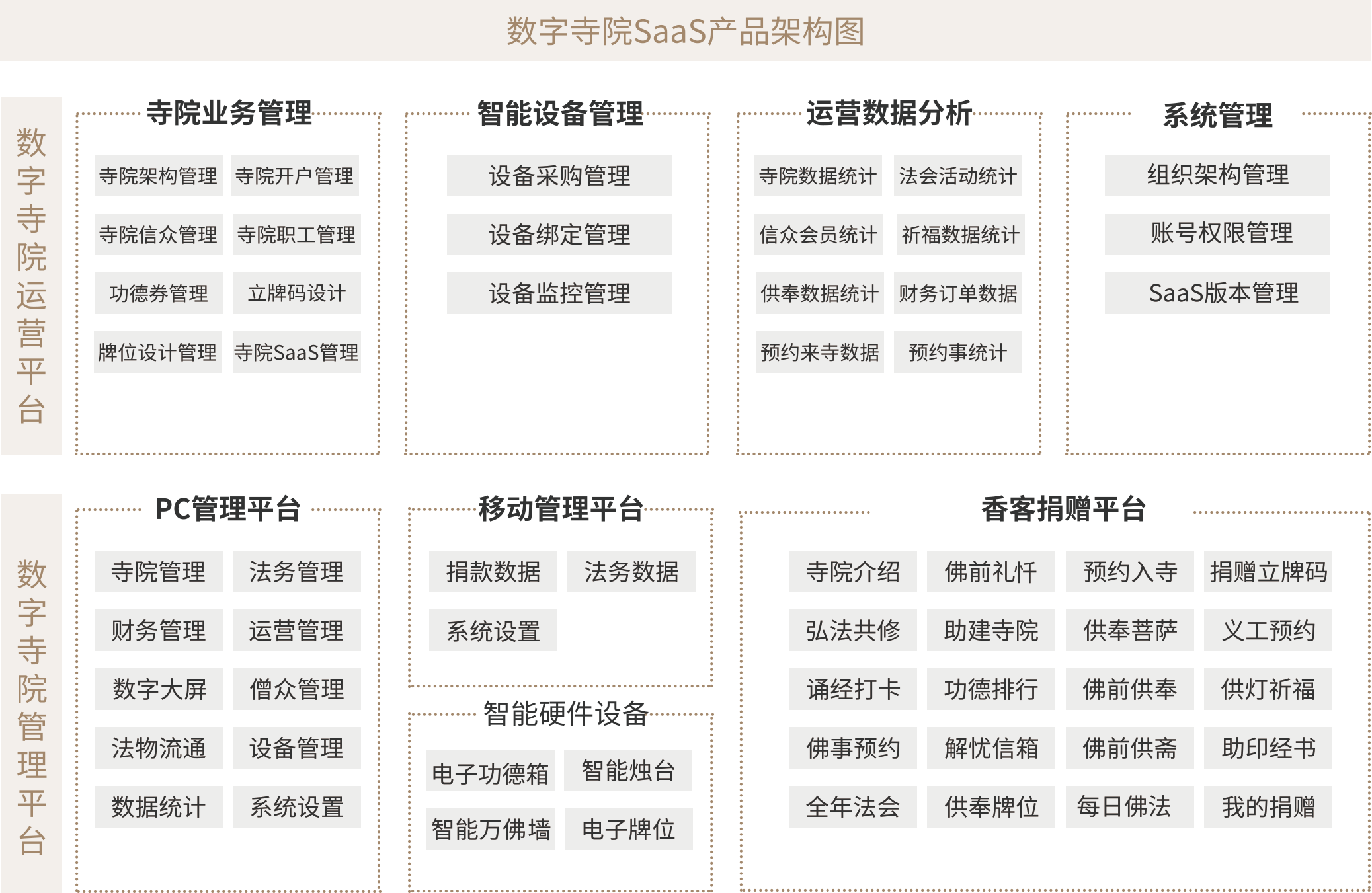
Task: Open 寺院介绍 feature
Action: pyautogui.click(x=853, y=572)
